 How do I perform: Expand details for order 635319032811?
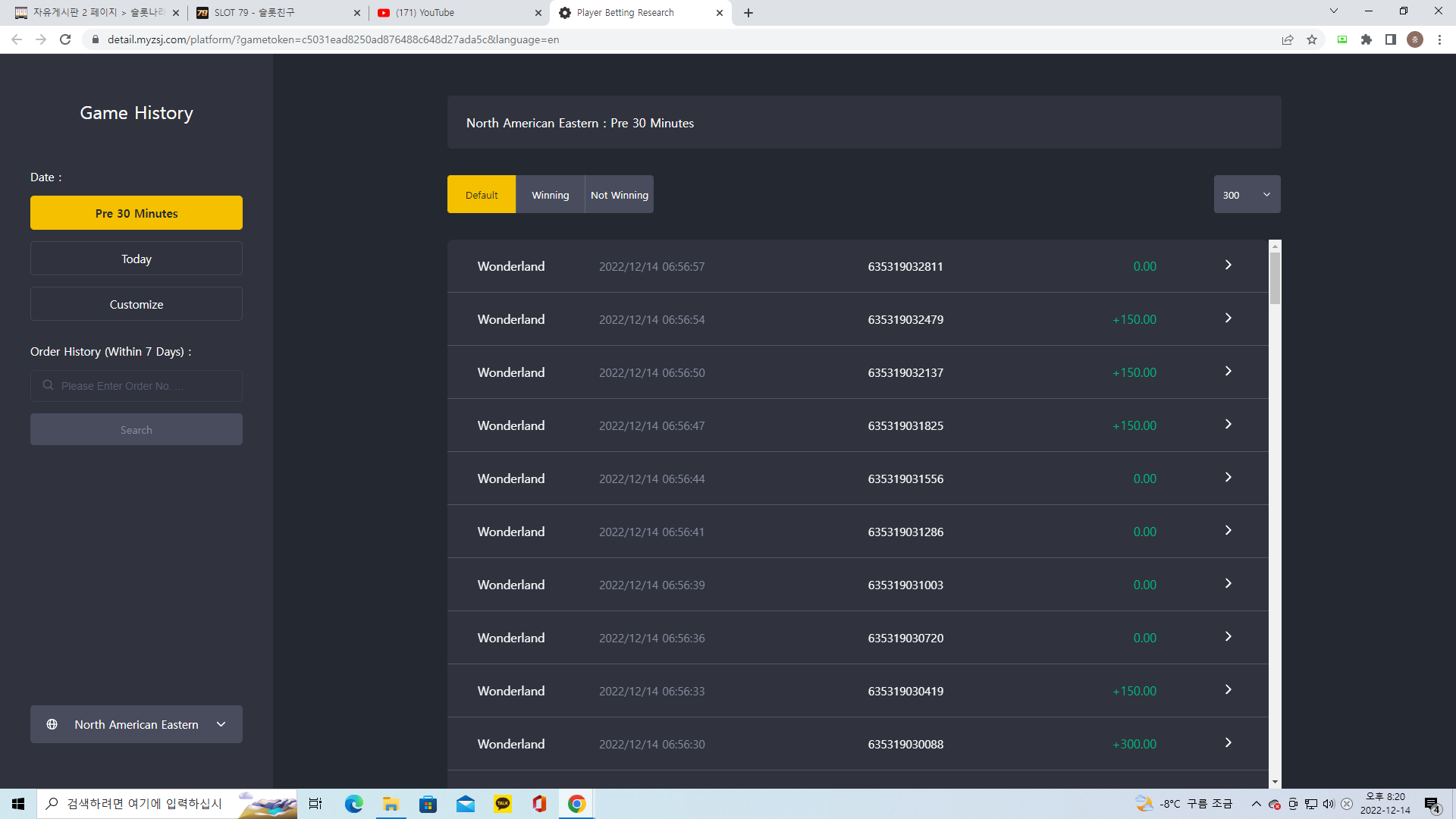[1228, 265]
